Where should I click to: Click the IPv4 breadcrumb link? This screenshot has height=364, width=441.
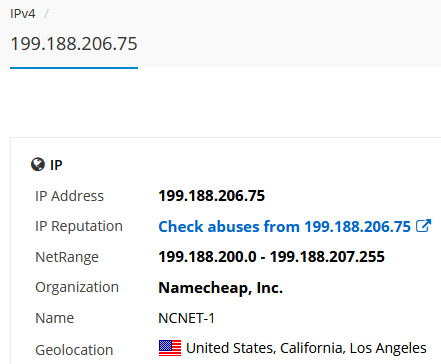(23, 14)
